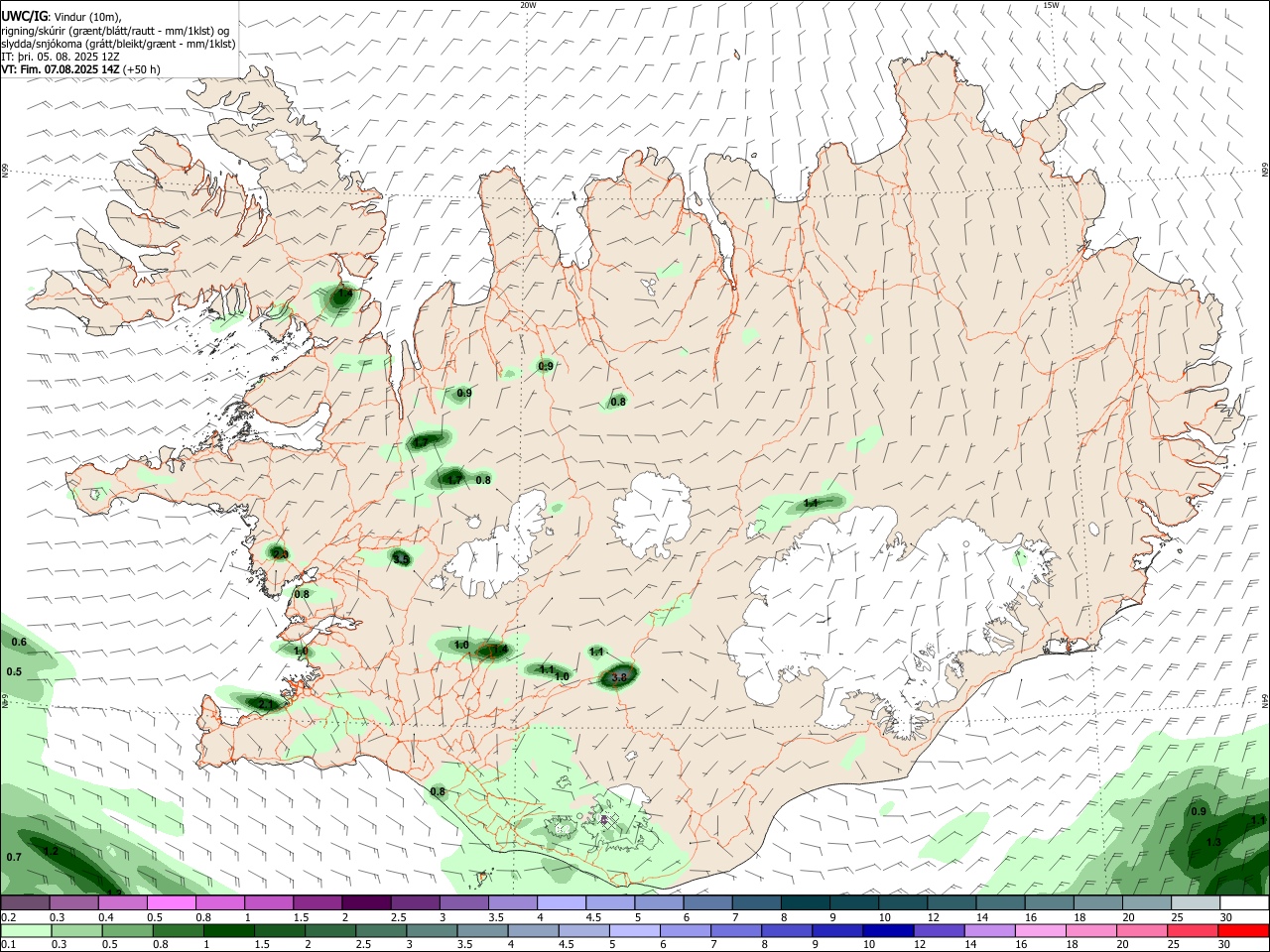This screenshot has width=1270, height=952.
Task: Click the '0.1' label in the lower legend
Action: point(8,945)
